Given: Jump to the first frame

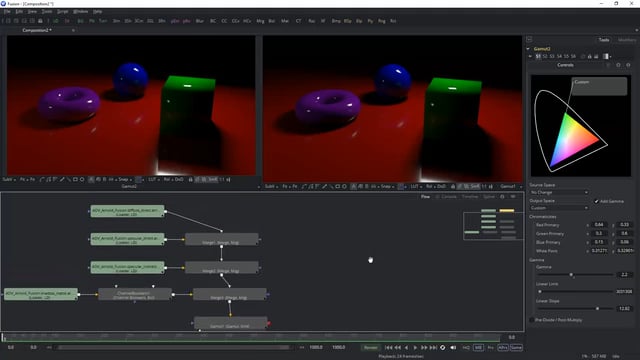Looking at the screenshot, I should click(x=389, y=347).
